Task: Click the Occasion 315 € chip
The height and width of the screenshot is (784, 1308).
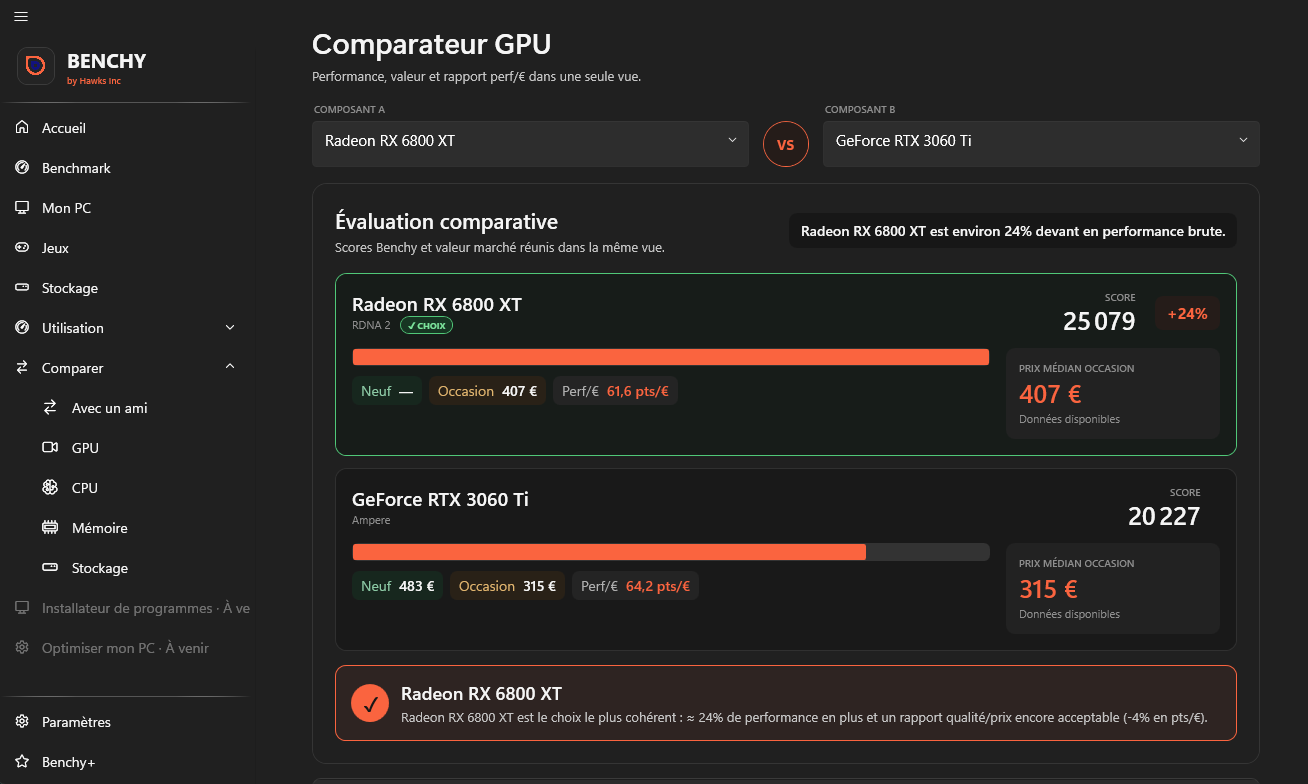Action: click(508, 586)
